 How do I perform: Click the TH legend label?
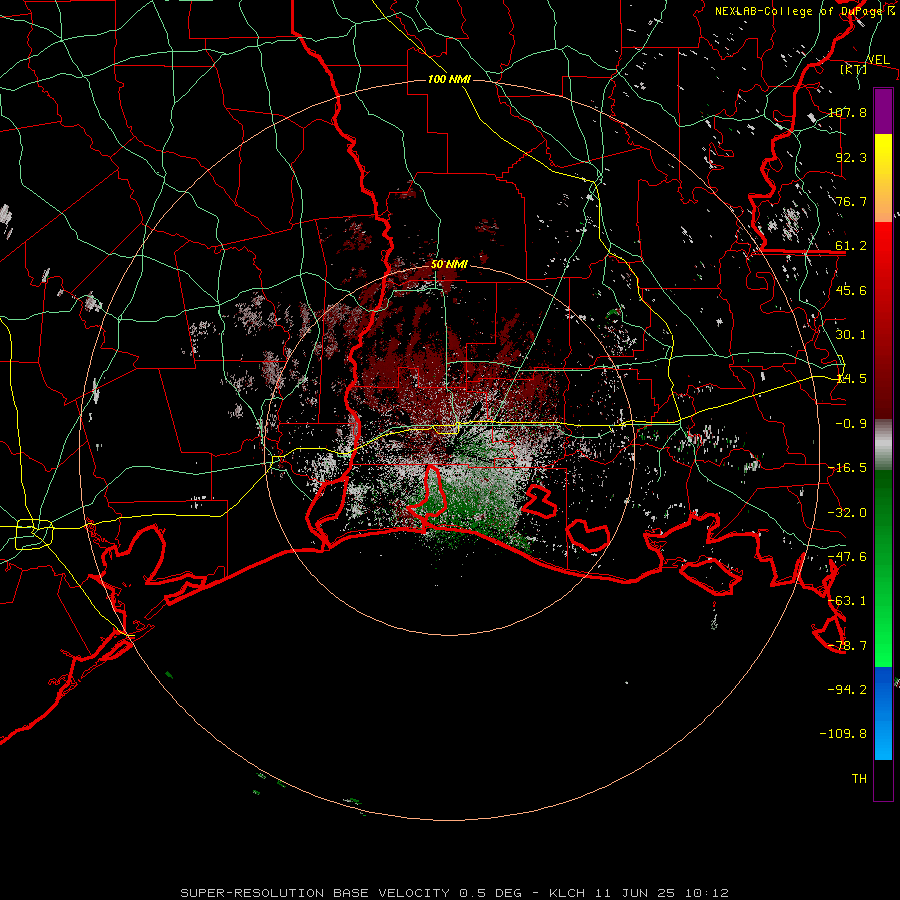point(859,779)
